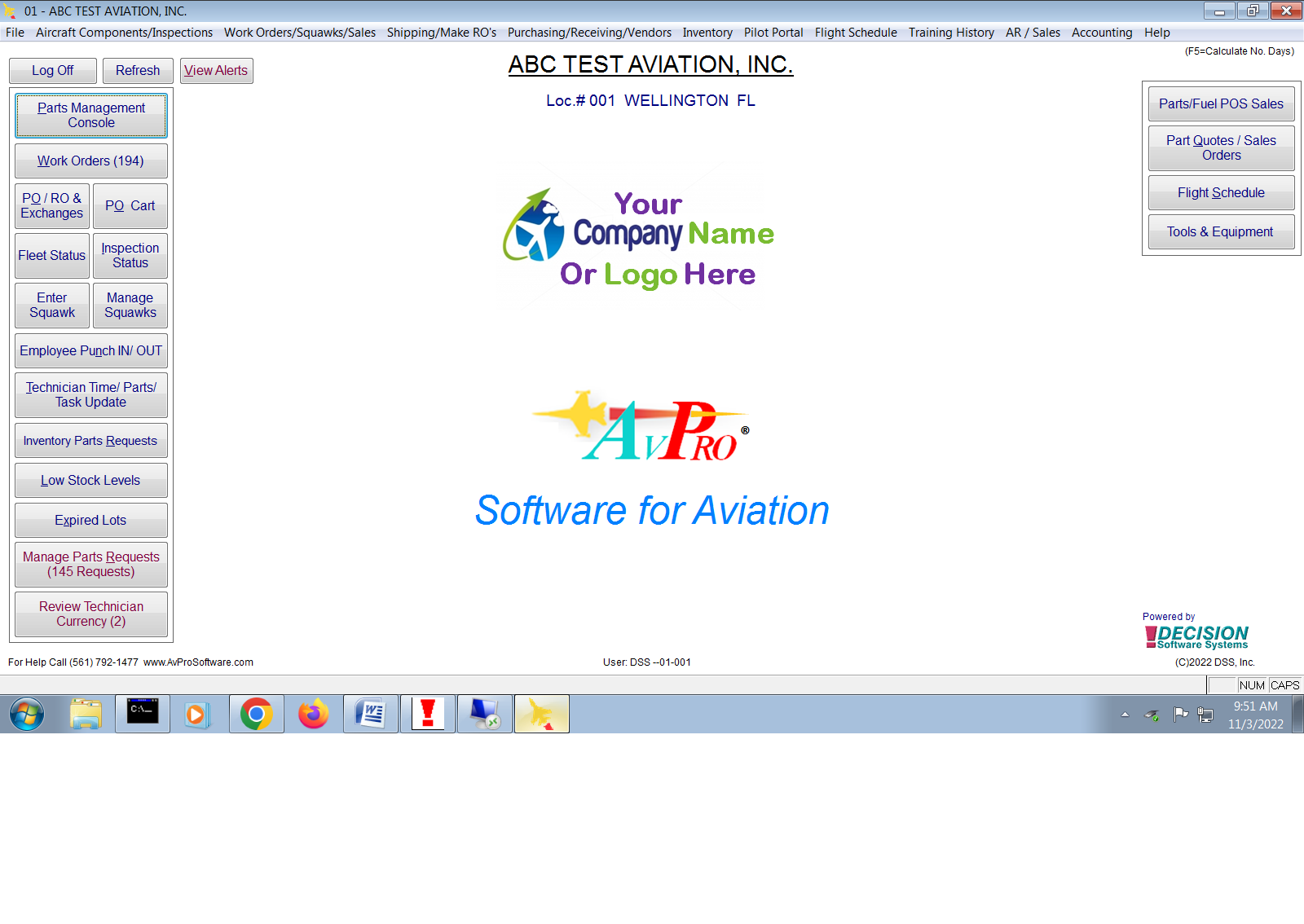Open Remote Desktop Connection from taskbar

click(x=484, y=714)
